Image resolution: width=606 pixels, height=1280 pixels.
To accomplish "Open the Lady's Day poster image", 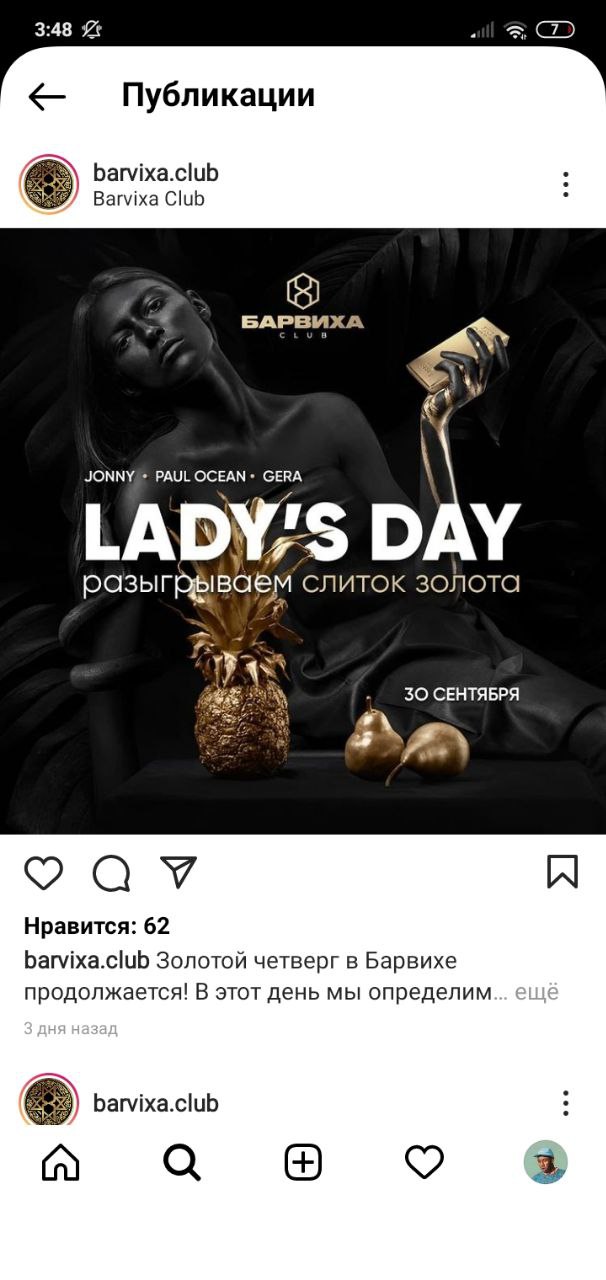I will (x=303, y=531).
